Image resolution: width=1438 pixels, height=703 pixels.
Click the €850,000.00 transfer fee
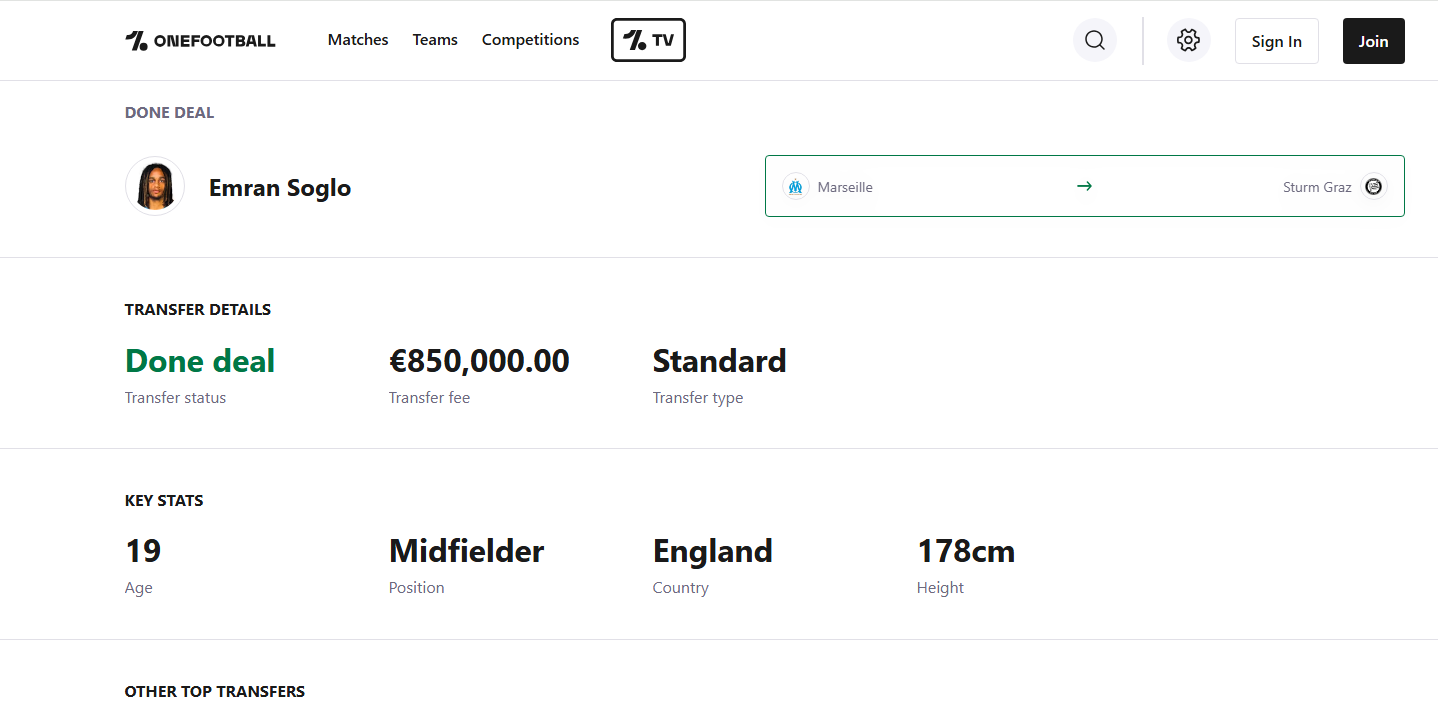pyautogui.click(x=479, y=361)
